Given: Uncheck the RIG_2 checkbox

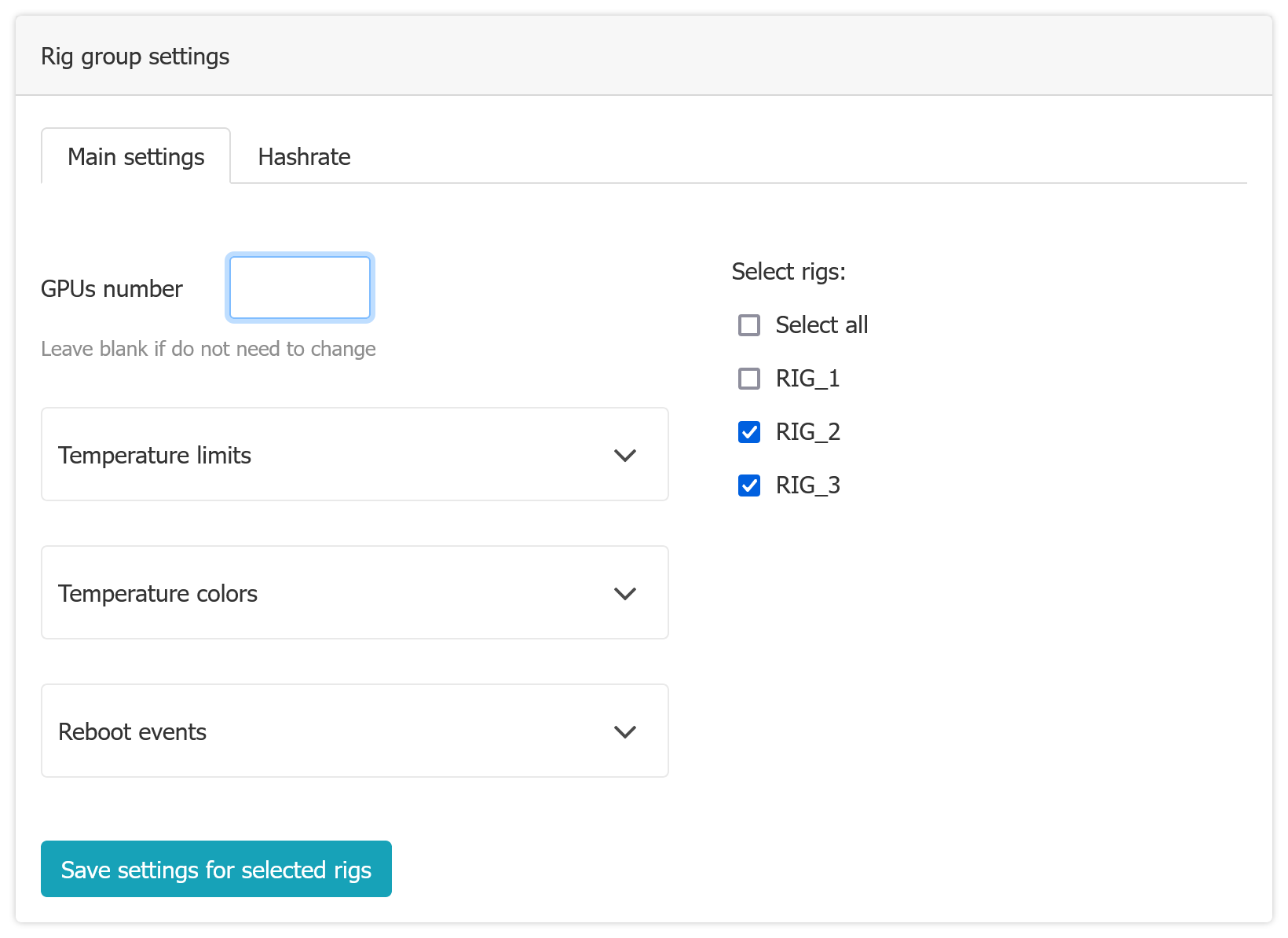Looking at the screenshot, I should [749, 432].
